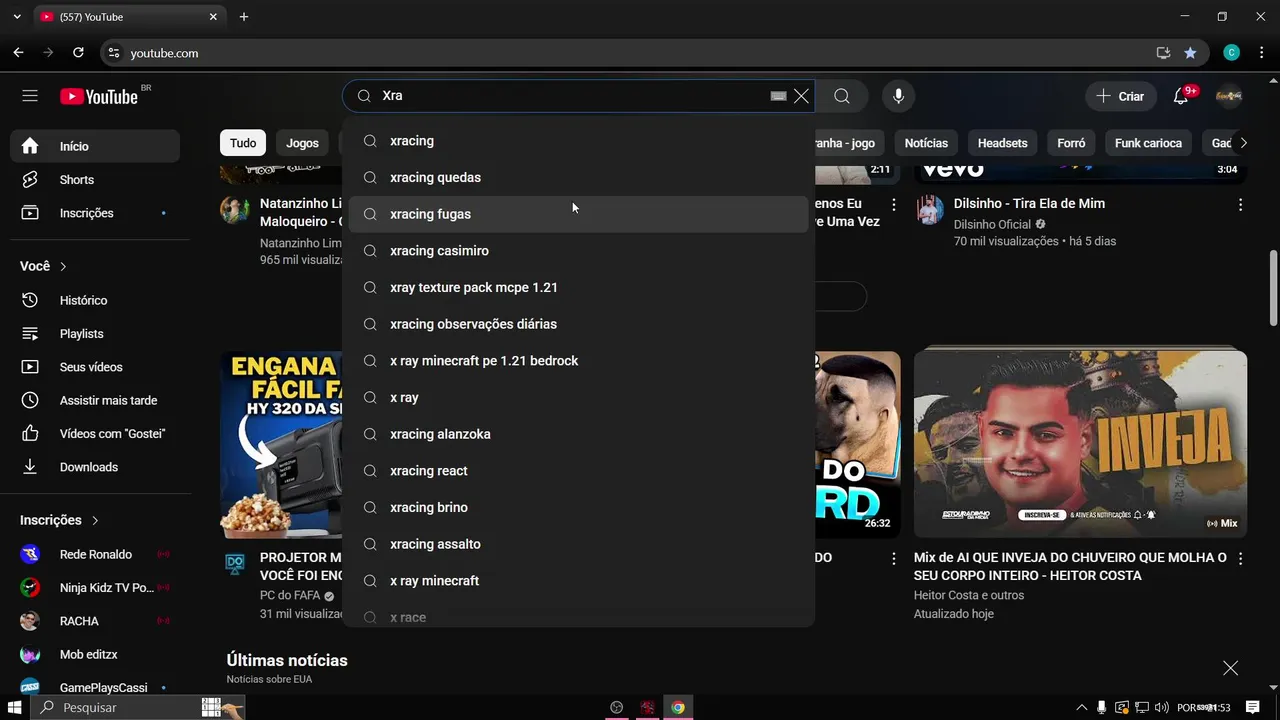Image resolution: width=1280 pixels, height=720 pixels.
Task: Open Downloads in the sidebar
Action: point(95,467)
